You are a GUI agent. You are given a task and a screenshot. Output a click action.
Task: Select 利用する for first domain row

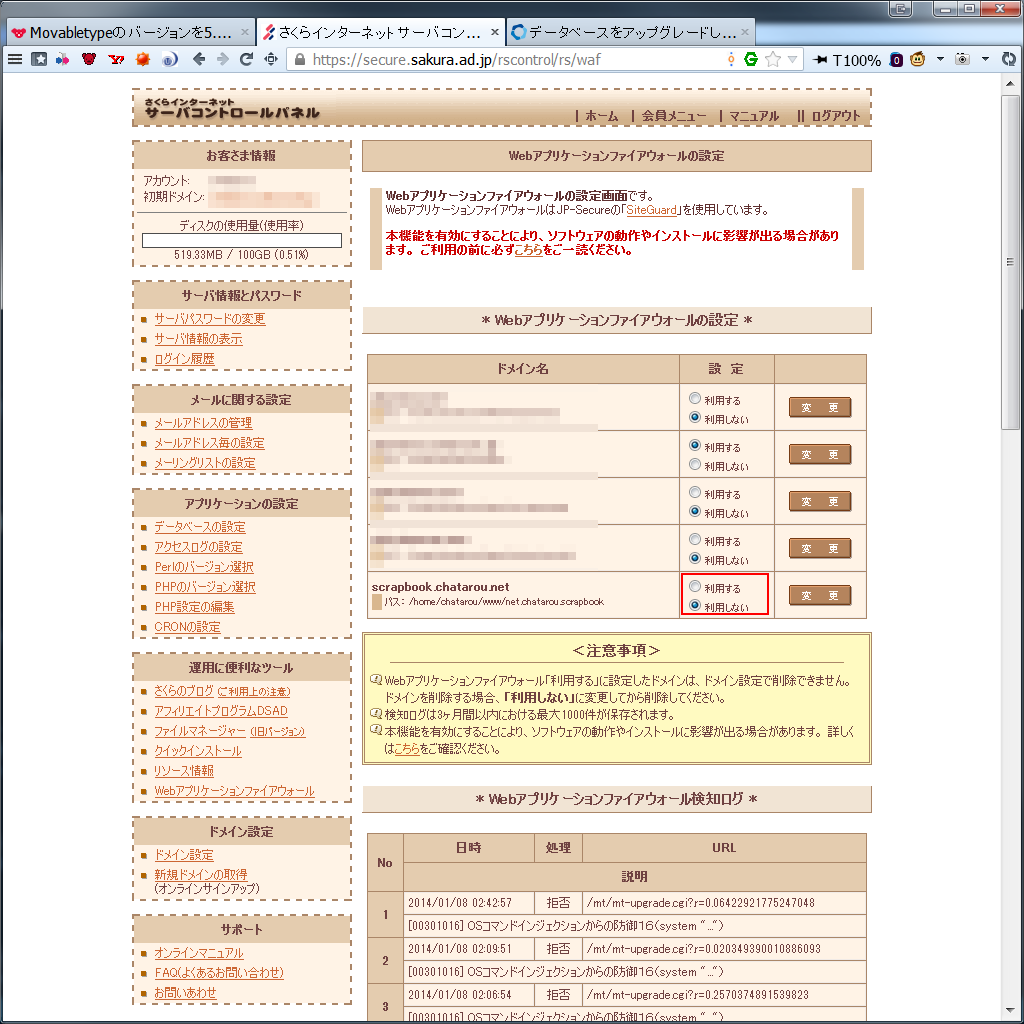coord(695,398)
